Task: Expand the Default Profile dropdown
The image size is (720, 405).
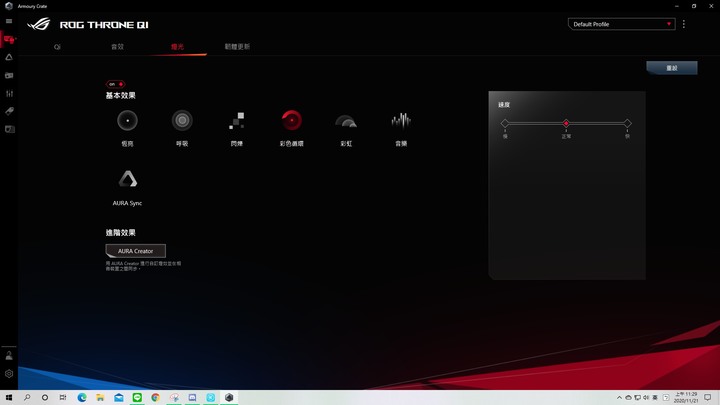Action: (621, 24)
